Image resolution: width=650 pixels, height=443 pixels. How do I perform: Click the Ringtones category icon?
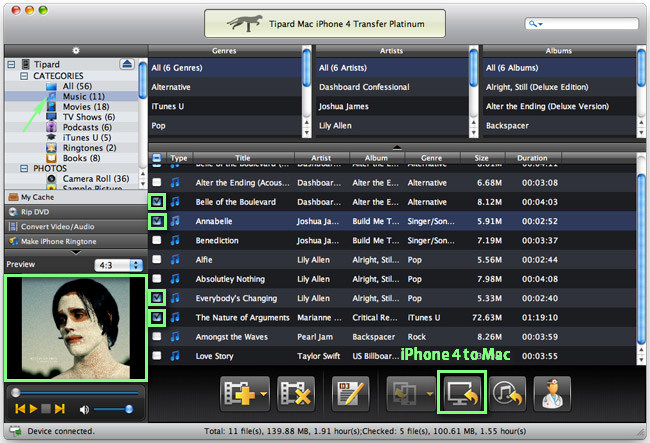coord(51,148)
